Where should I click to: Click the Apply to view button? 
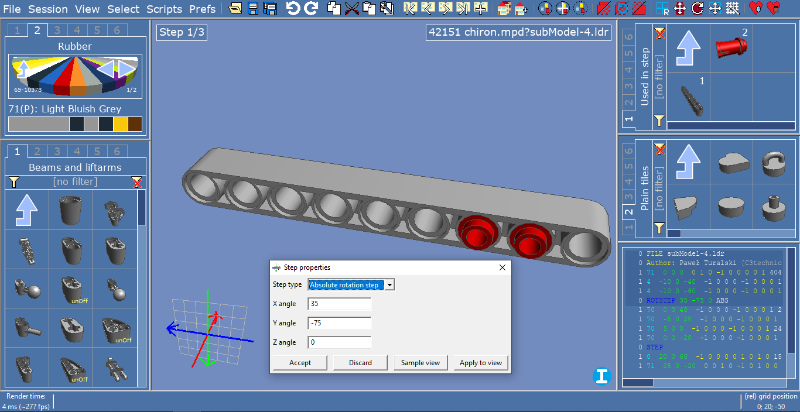point(479,363)
